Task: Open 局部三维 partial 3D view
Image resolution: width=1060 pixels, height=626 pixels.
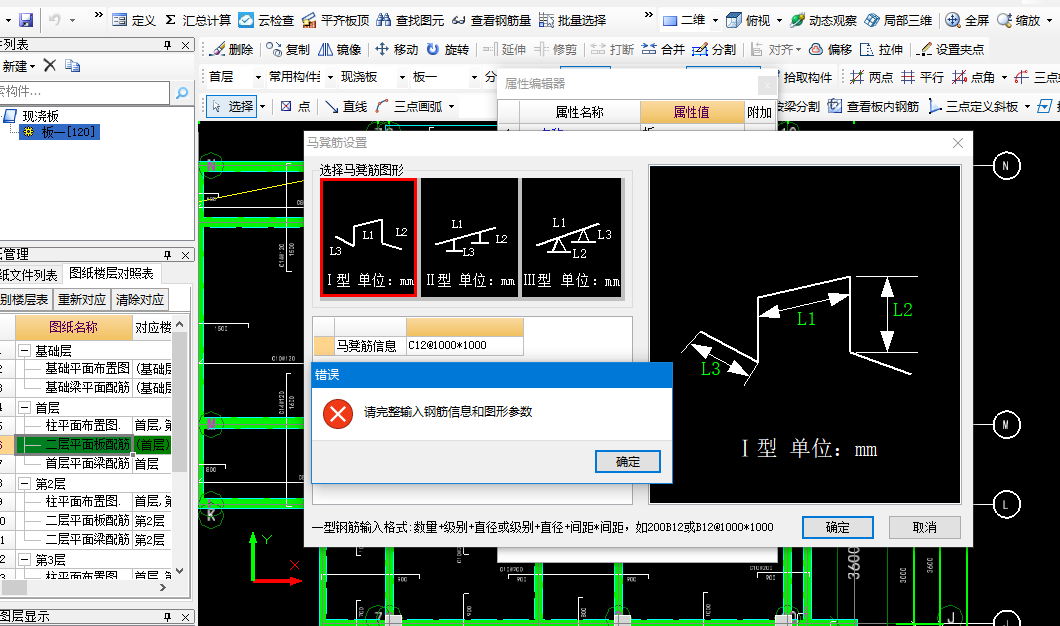Action: tap(898, 20)
